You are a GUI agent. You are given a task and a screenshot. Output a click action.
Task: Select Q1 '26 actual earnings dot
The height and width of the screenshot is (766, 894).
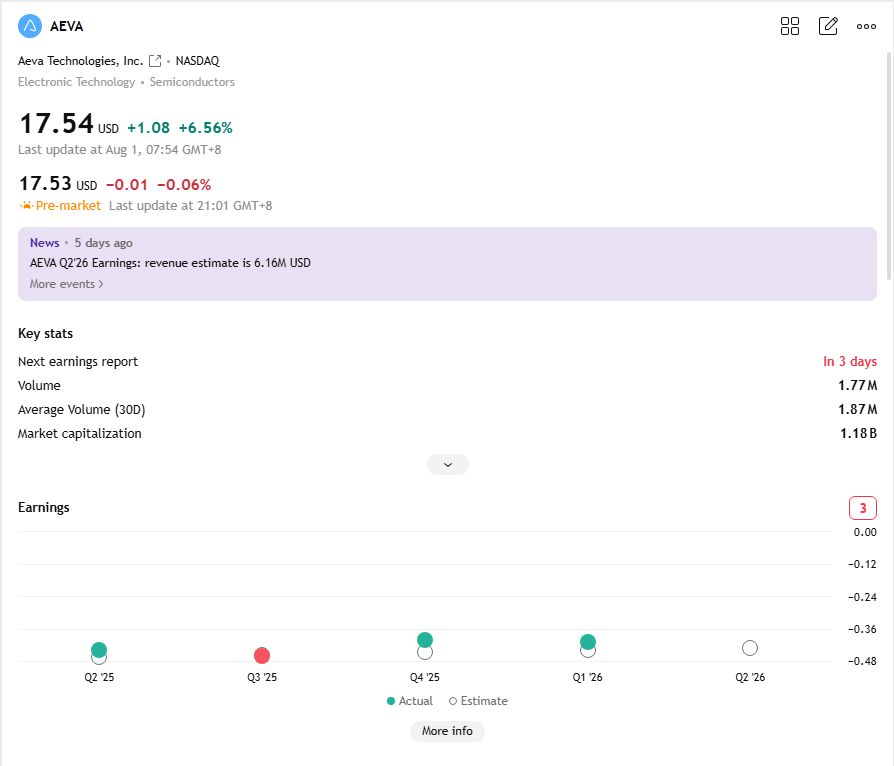click(588, 642)
